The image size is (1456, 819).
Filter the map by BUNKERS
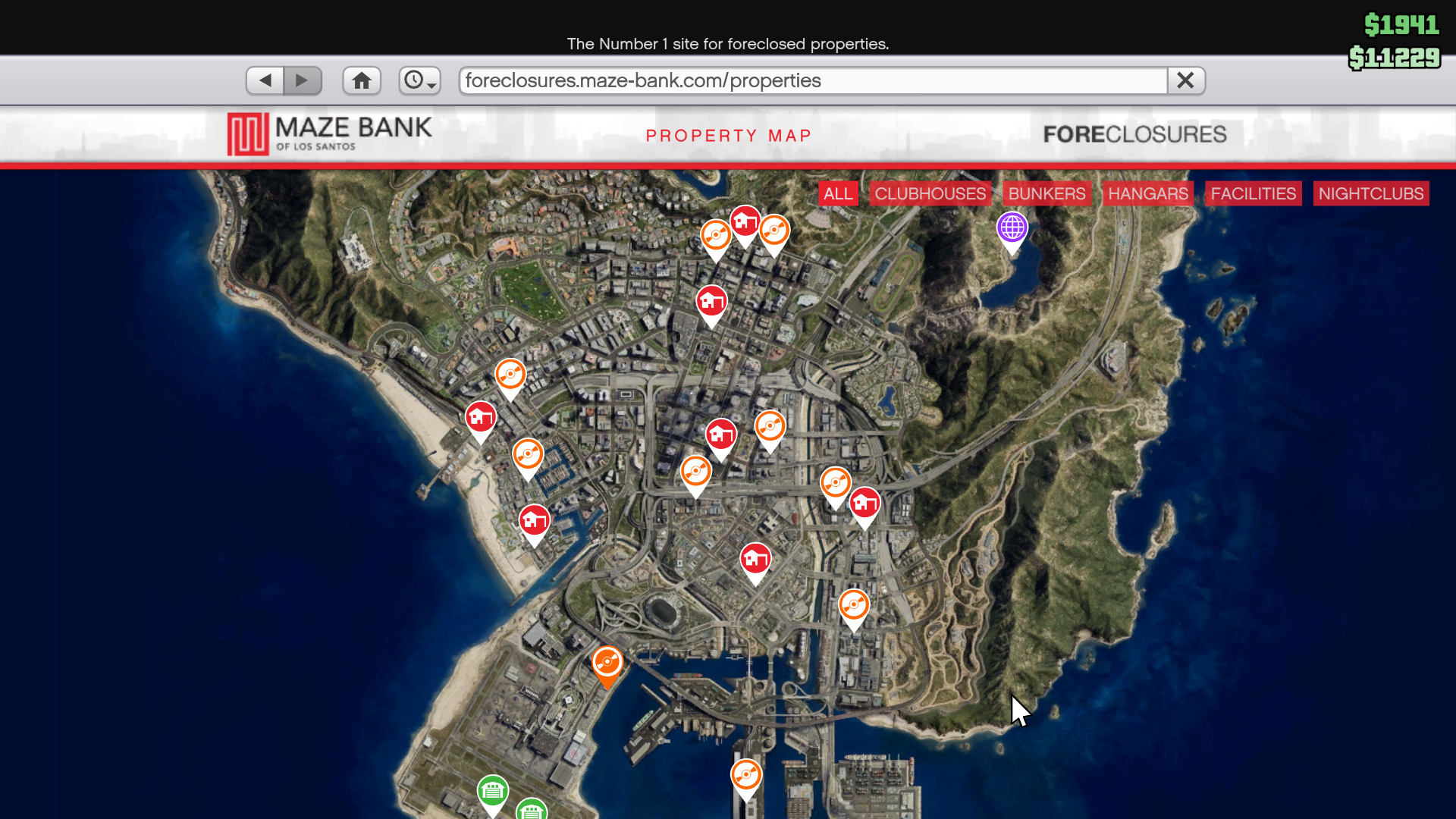(1046, 193)
